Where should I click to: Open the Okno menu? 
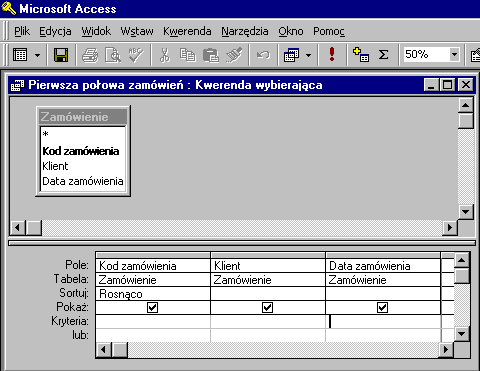(x=291, y=31)
